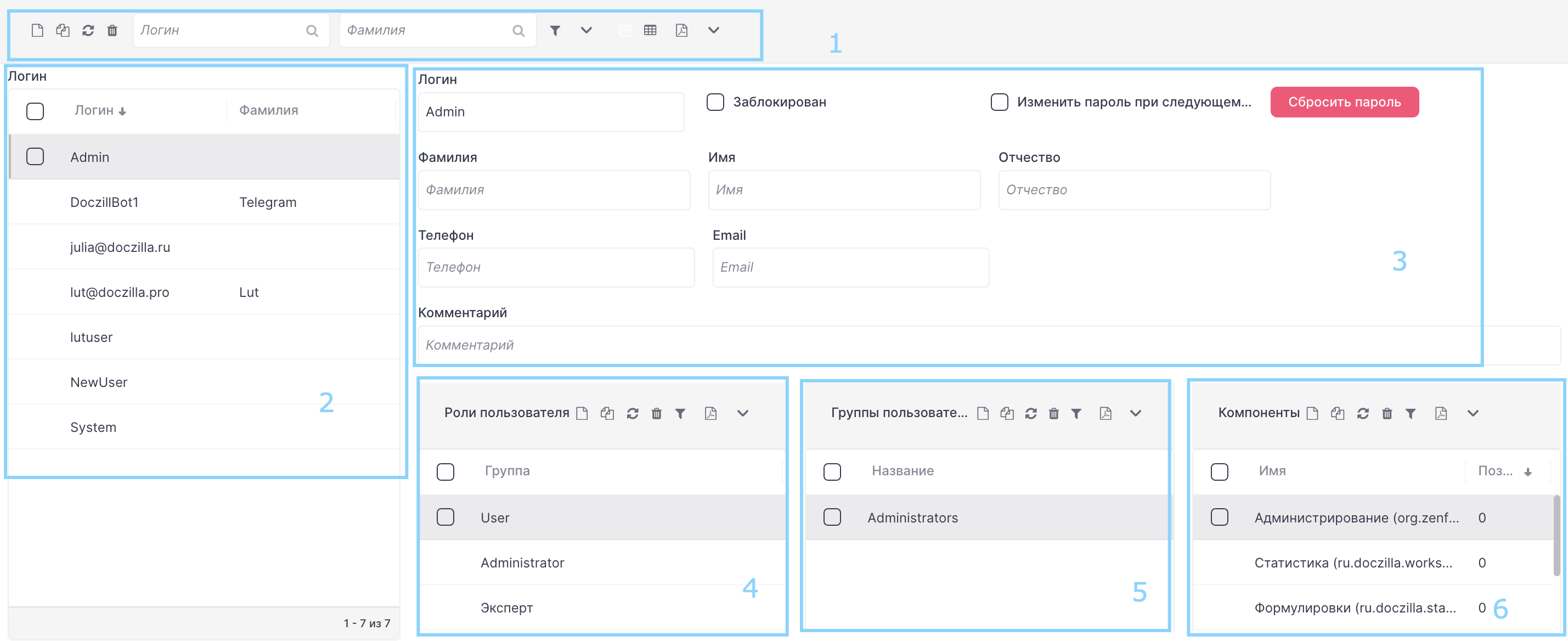Expand chevron menu in Компоненты panel
Screen dimensions: 1568x641
[x=1473, y=413]
